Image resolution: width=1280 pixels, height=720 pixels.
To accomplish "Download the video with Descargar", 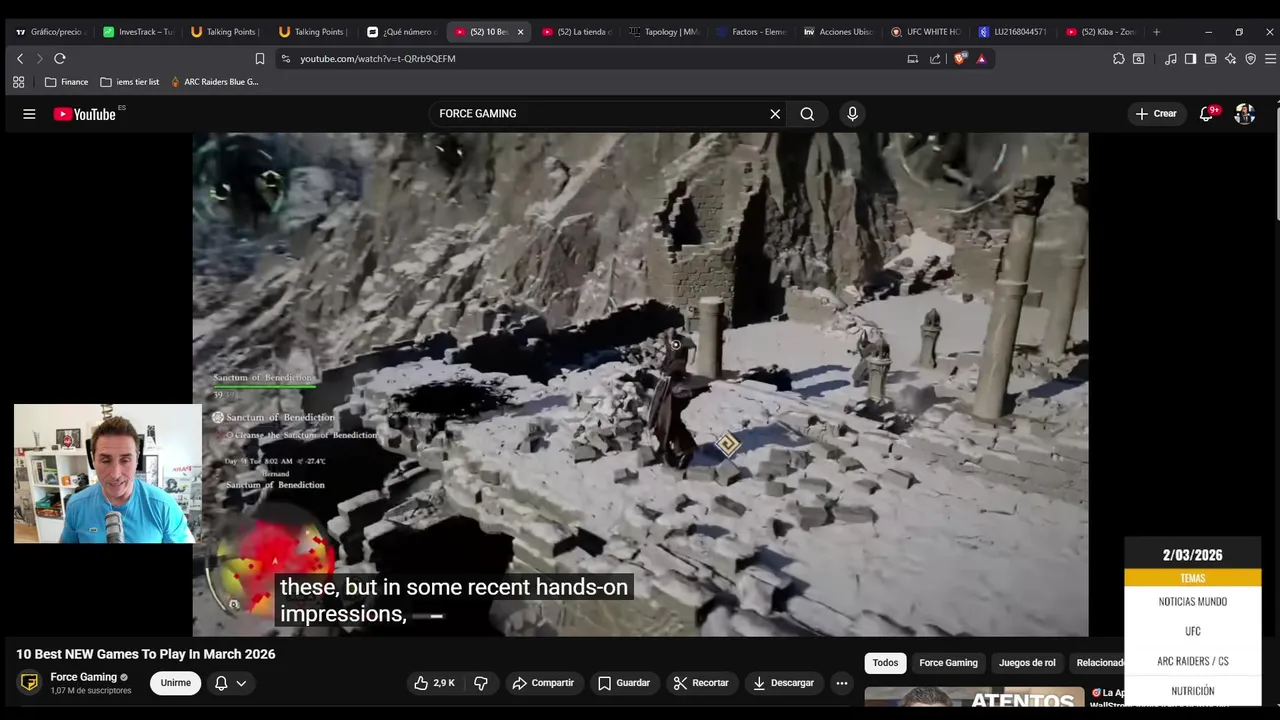I will 783,683.
